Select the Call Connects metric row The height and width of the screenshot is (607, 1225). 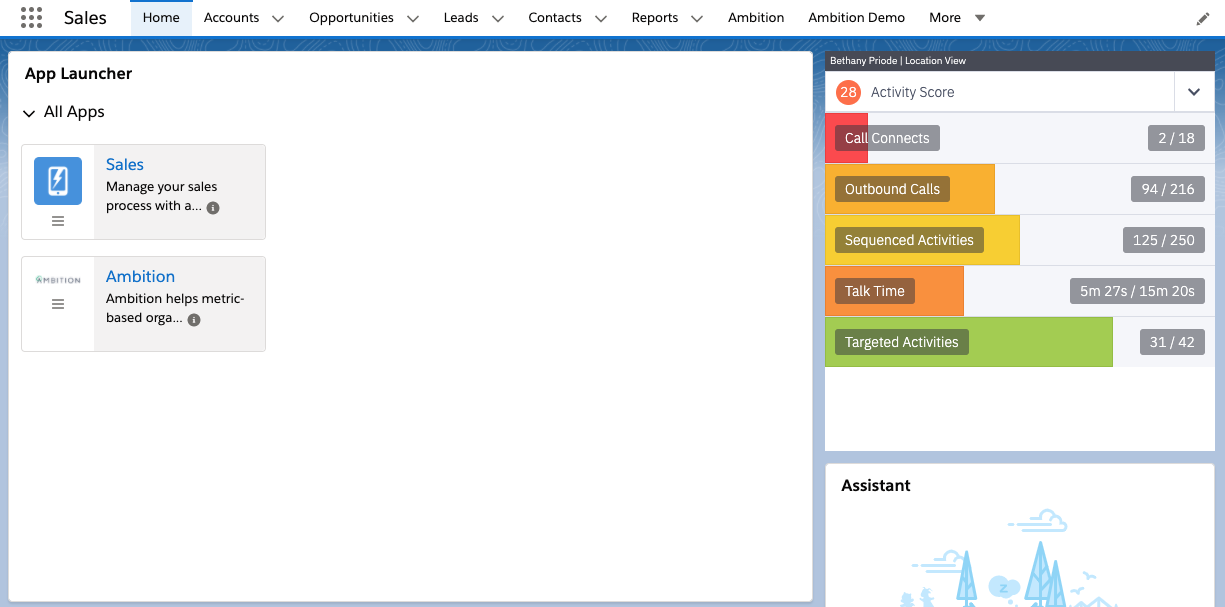coord(950,138)
